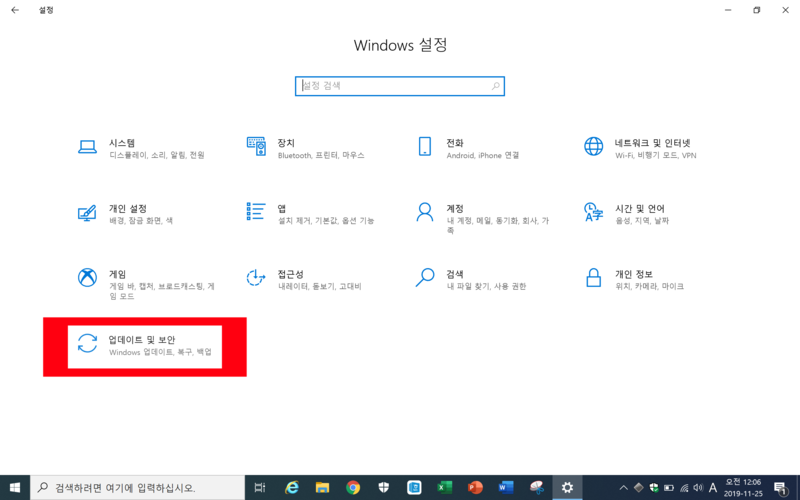Click the Settings gear on the taskbar
The image size is (800, 500).
click(x=567, y=488)
